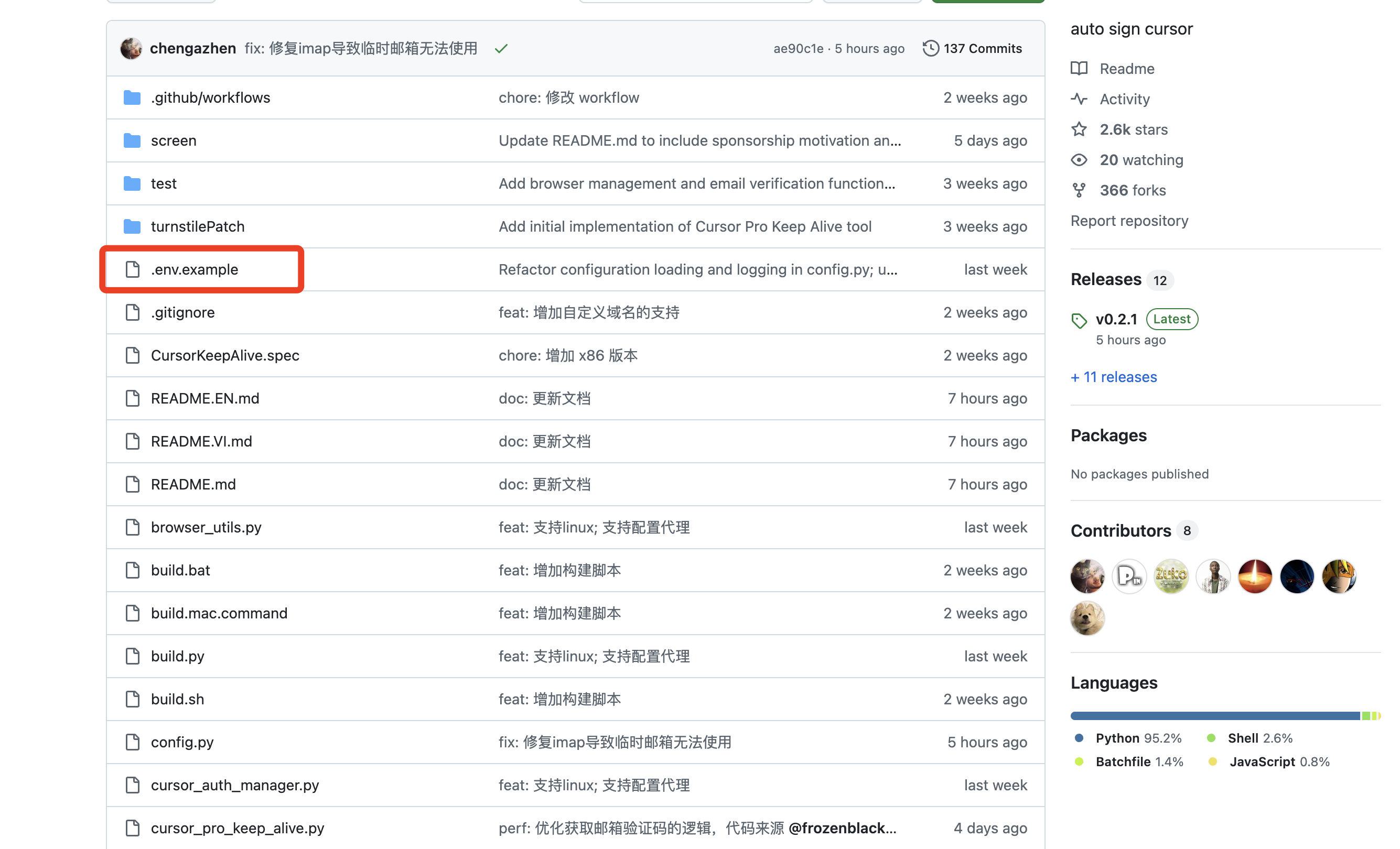Image resolution: width=1400 pixels, height=849 pixels.
Task: Click the README.EN.md file icon
Action: click(132, 398)
